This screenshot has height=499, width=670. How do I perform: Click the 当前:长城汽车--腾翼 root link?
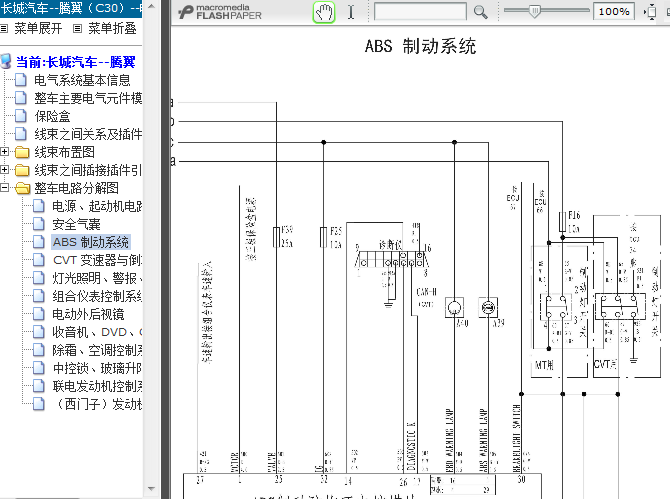pos(76,62)
